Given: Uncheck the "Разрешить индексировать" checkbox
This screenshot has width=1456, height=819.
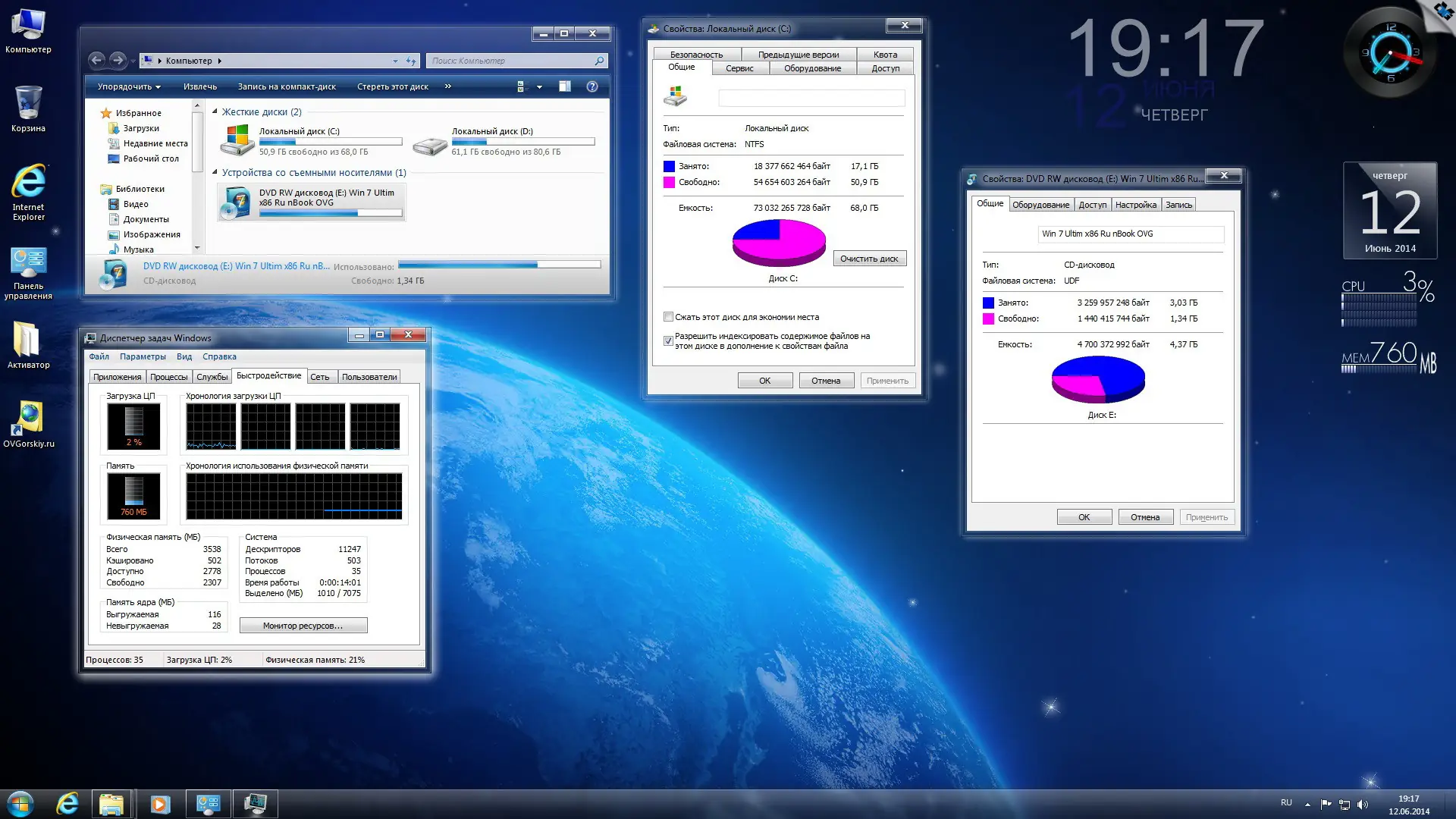Looking at the screenshot, I should click(668, 340).
